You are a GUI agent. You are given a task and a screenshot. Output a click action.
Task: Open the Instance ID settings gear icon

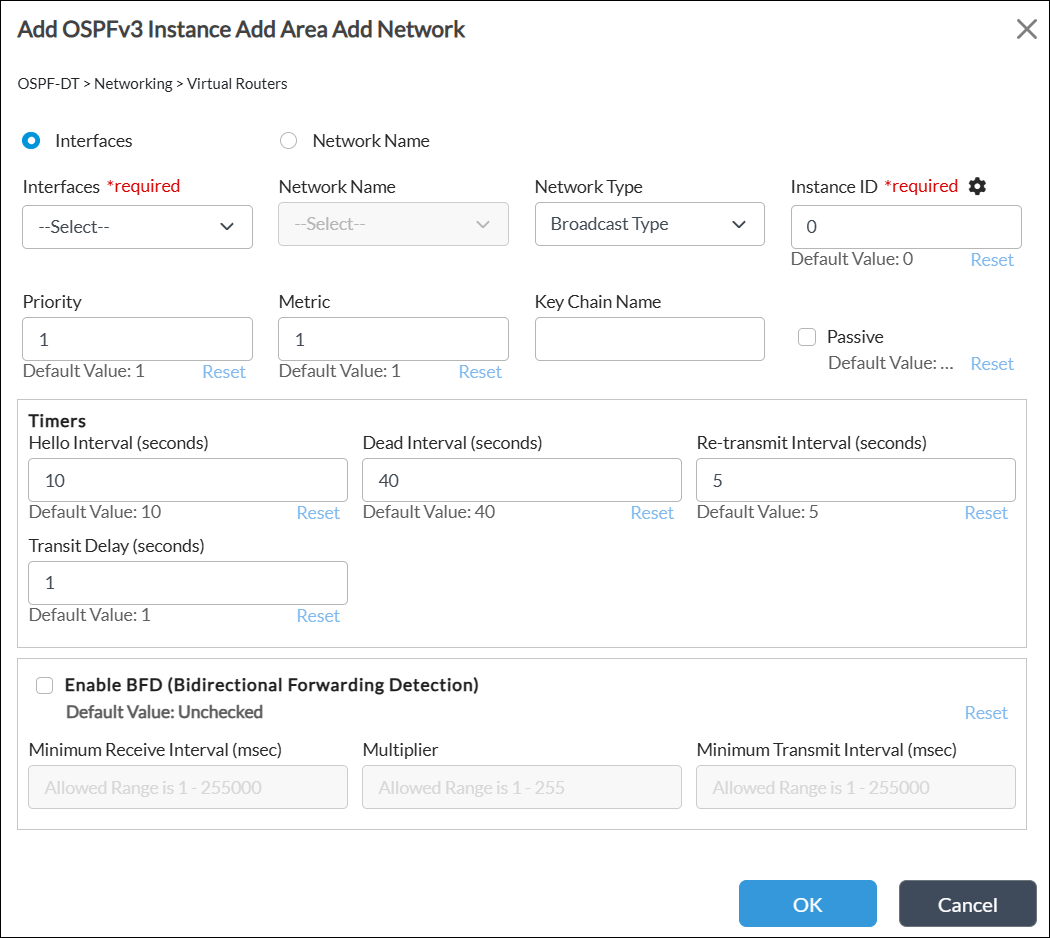[977, 186]
